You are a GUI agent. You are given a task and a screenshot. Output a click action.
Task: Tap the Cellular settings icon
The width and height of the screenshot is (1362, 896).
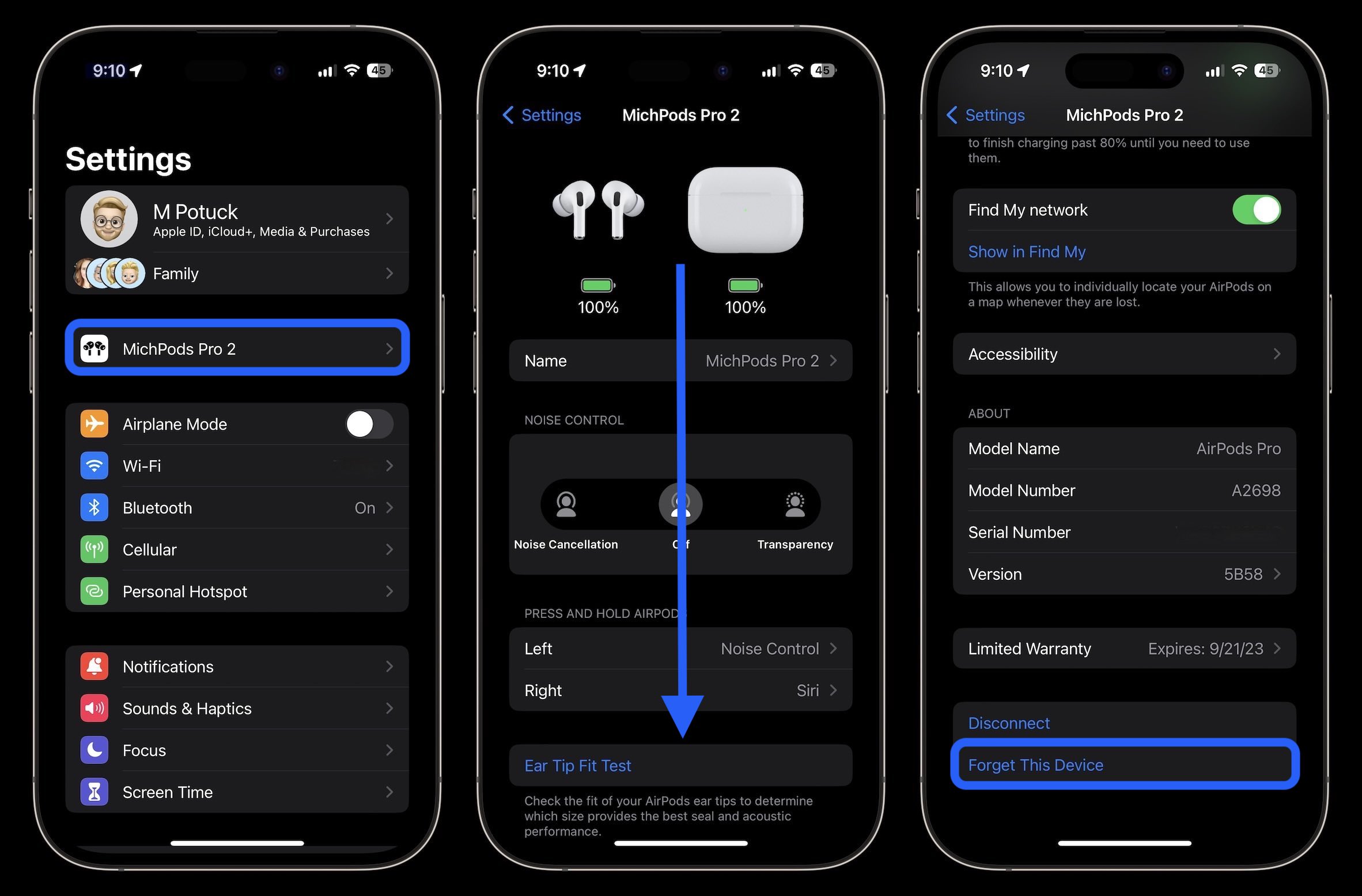97,548
